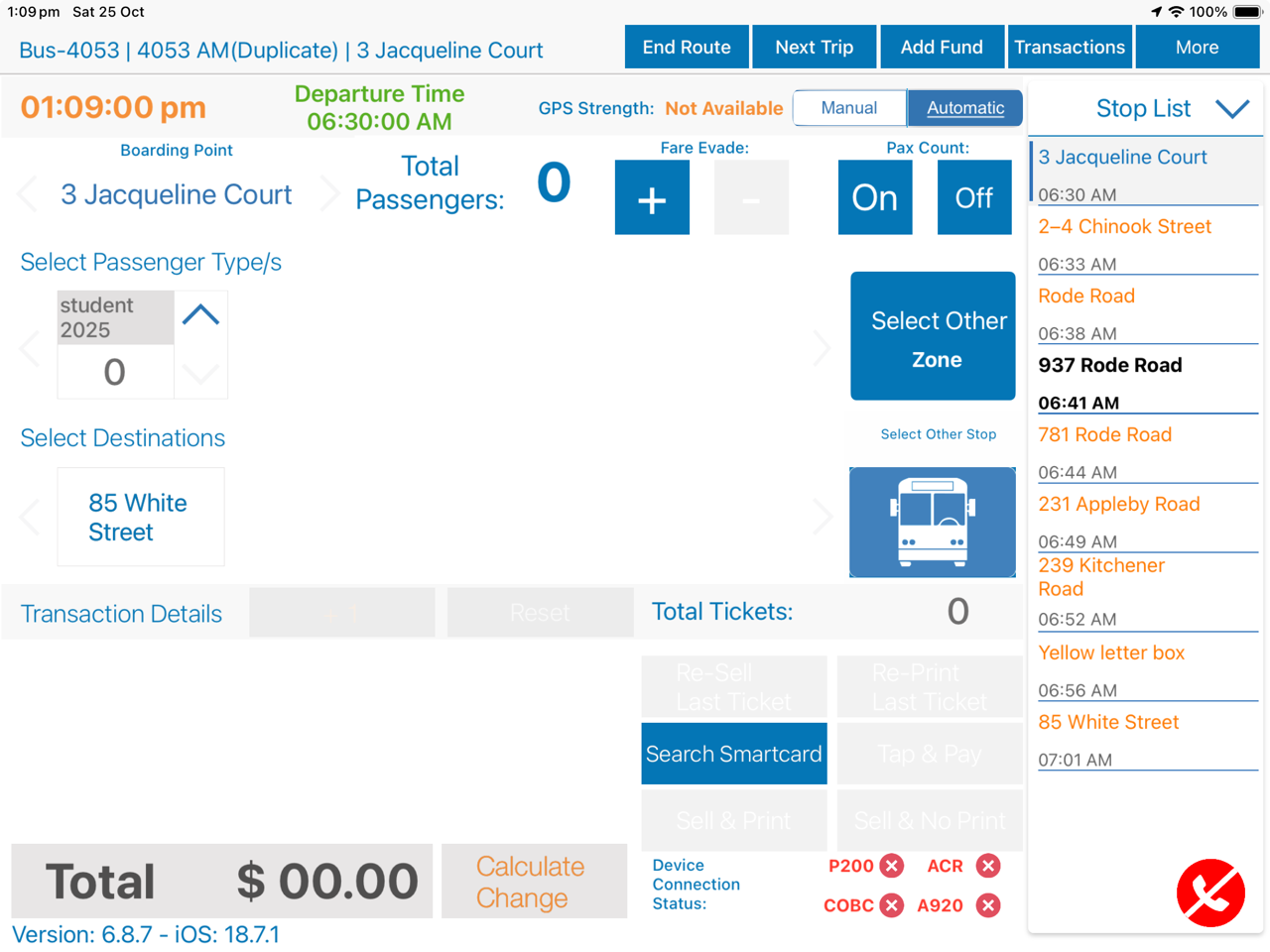Click the A920 red X status icon
The height and width of the screenshot is (952, 1270).
(988, 905)
